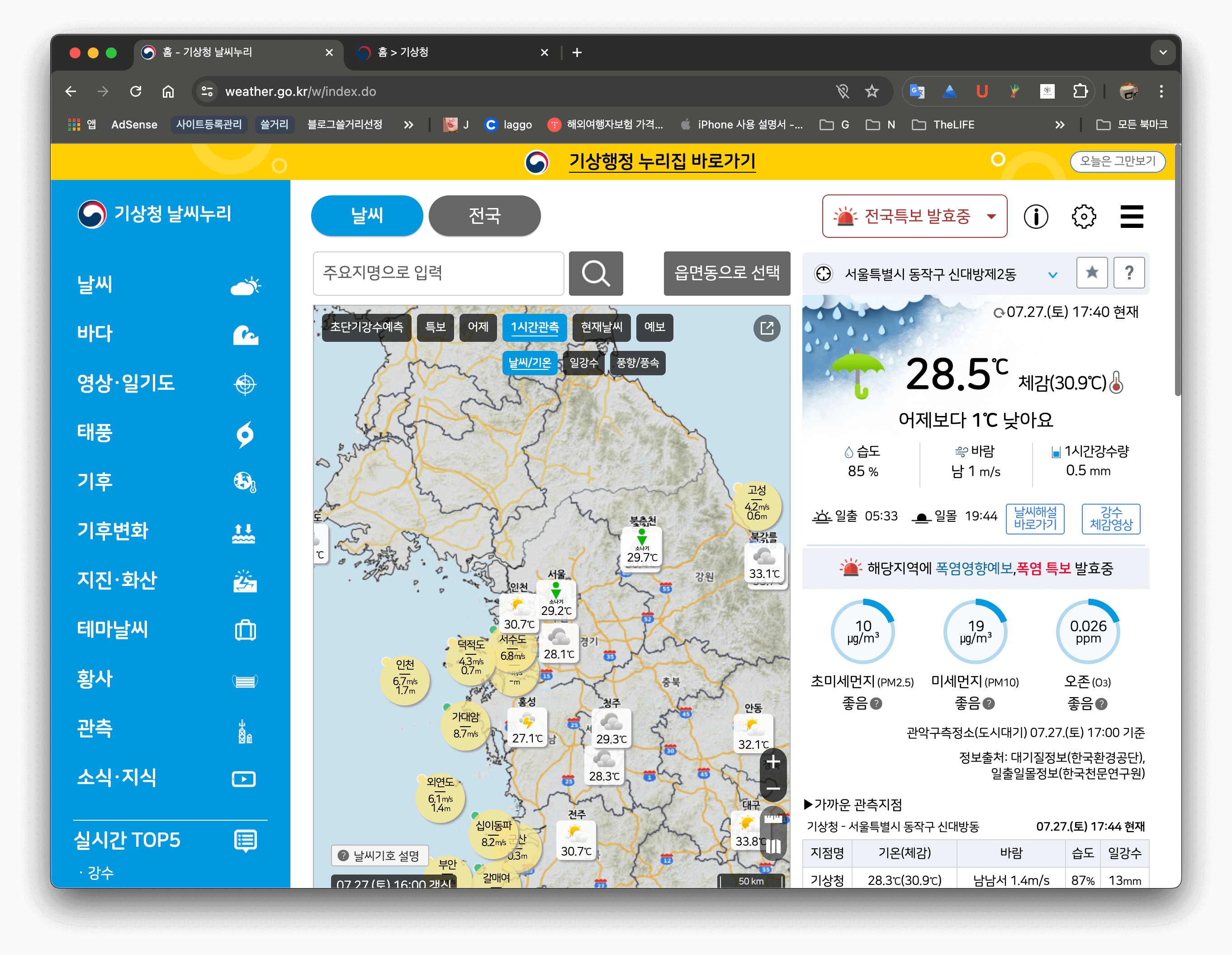Open the hamburger menu icon
Image resolution: width=1232 pixels, height=955 pixels.
pos(1131,217)
